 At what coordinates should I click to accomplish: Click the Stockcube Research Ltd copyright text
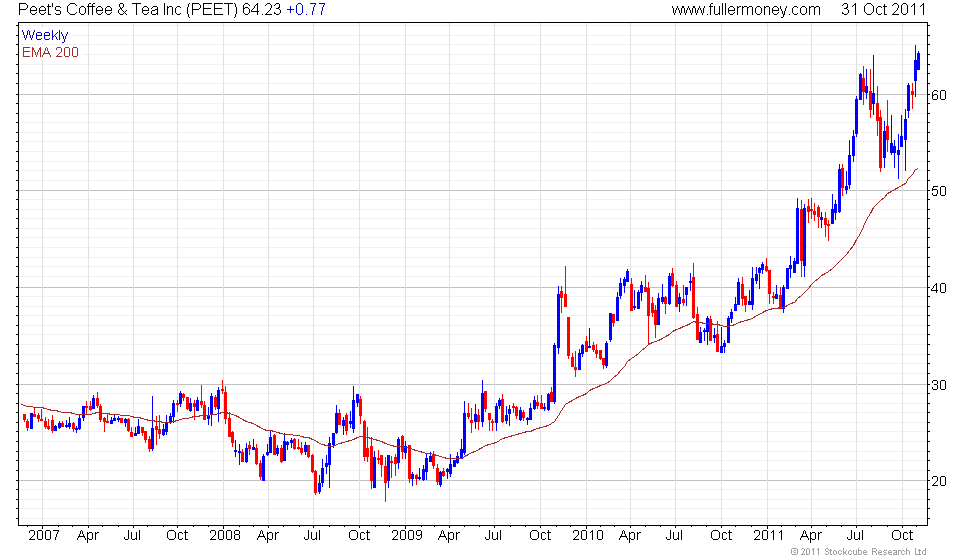[858, 552]
